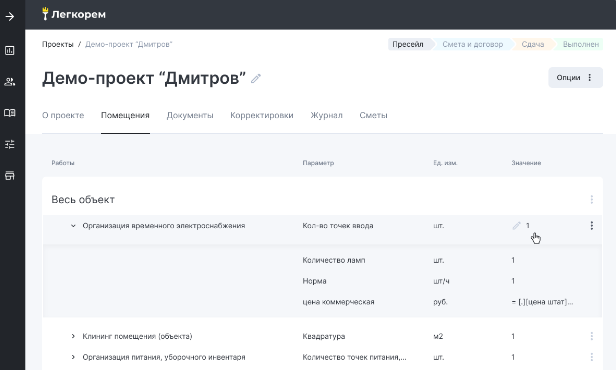Expand Организация питания, уборочного инвентаря row
Screen dimensions: 616x370
click(73, 357)
